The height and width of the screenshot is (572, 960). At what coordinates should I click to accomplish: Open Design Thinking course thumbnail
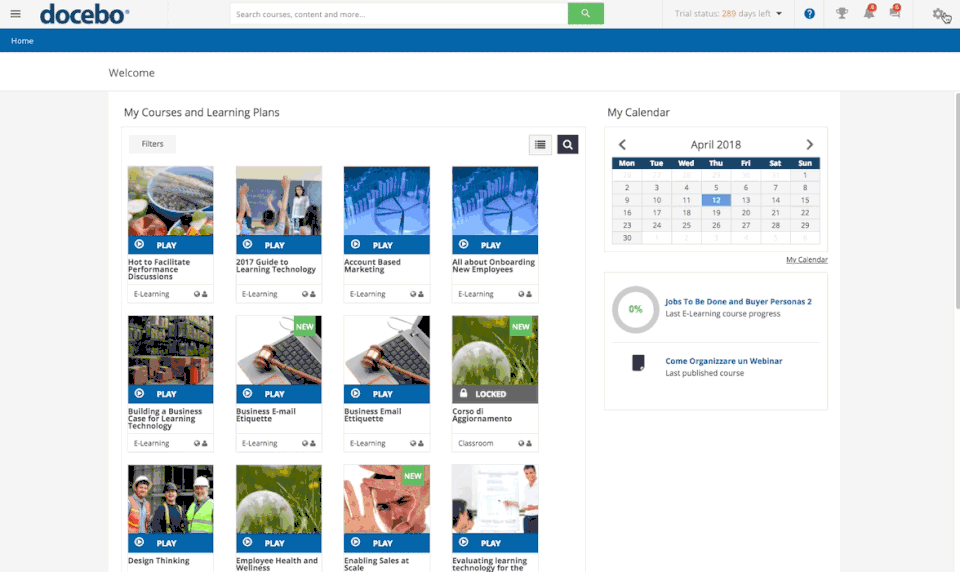click(x=170, y=499)
